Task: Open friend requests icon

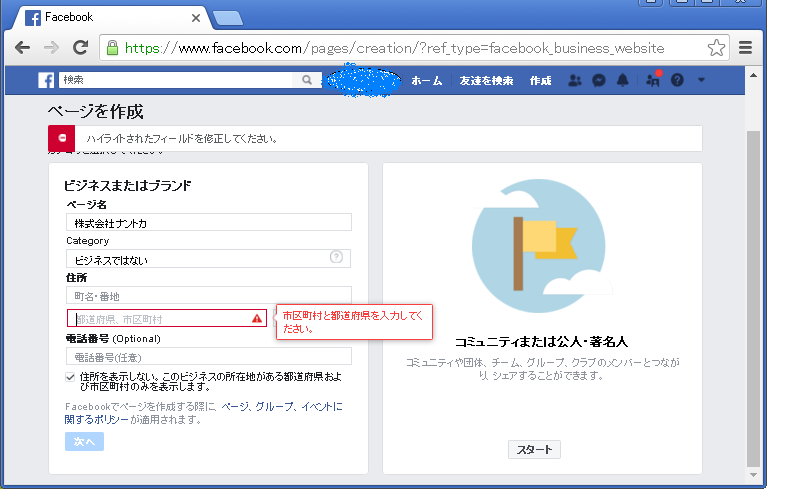Action: tap(574, 80)
